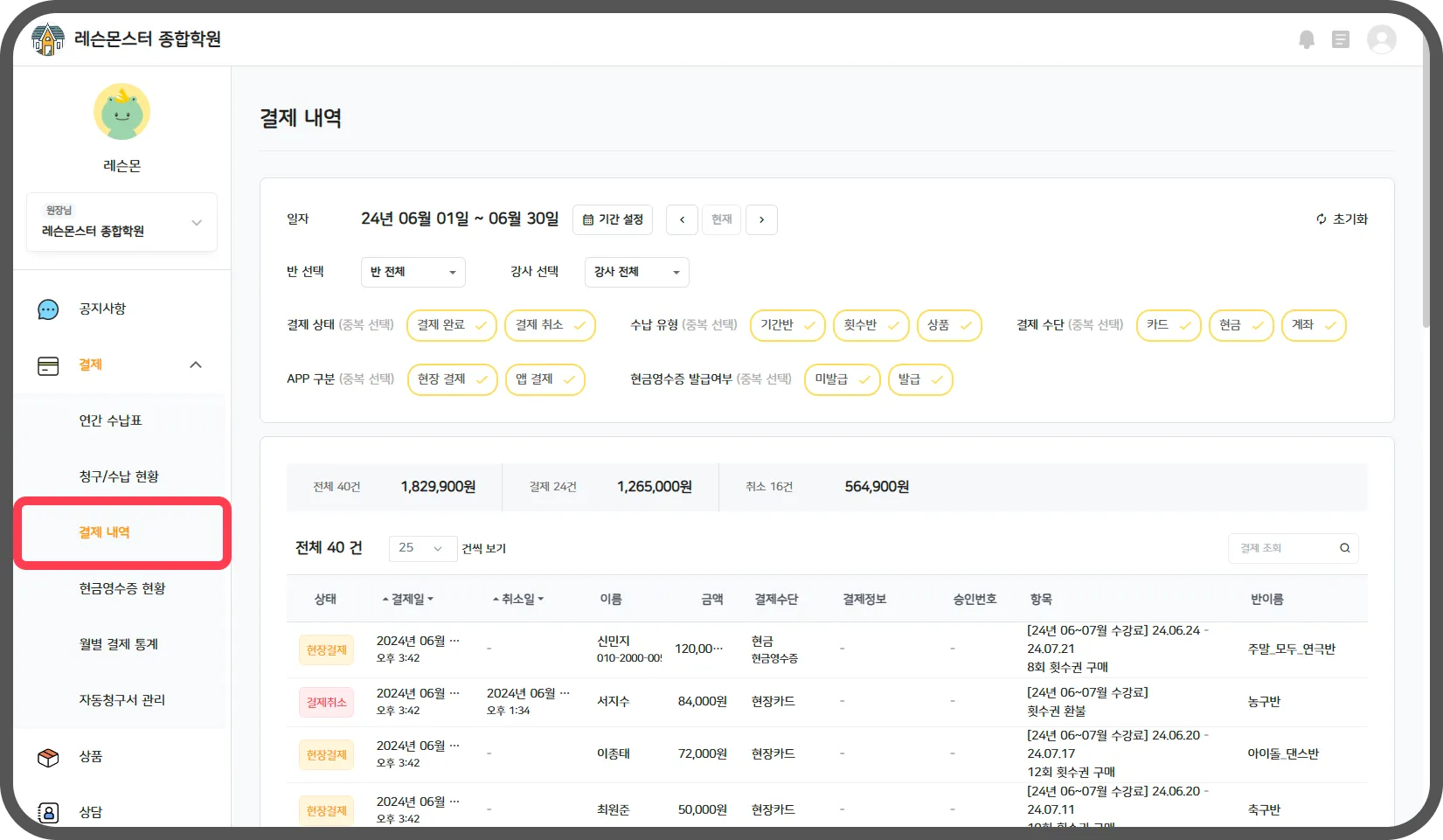Viewport: 1443px width, 840px height.
Task: Select 결제 내역 in the sidebar
Action: click(105, 533)
